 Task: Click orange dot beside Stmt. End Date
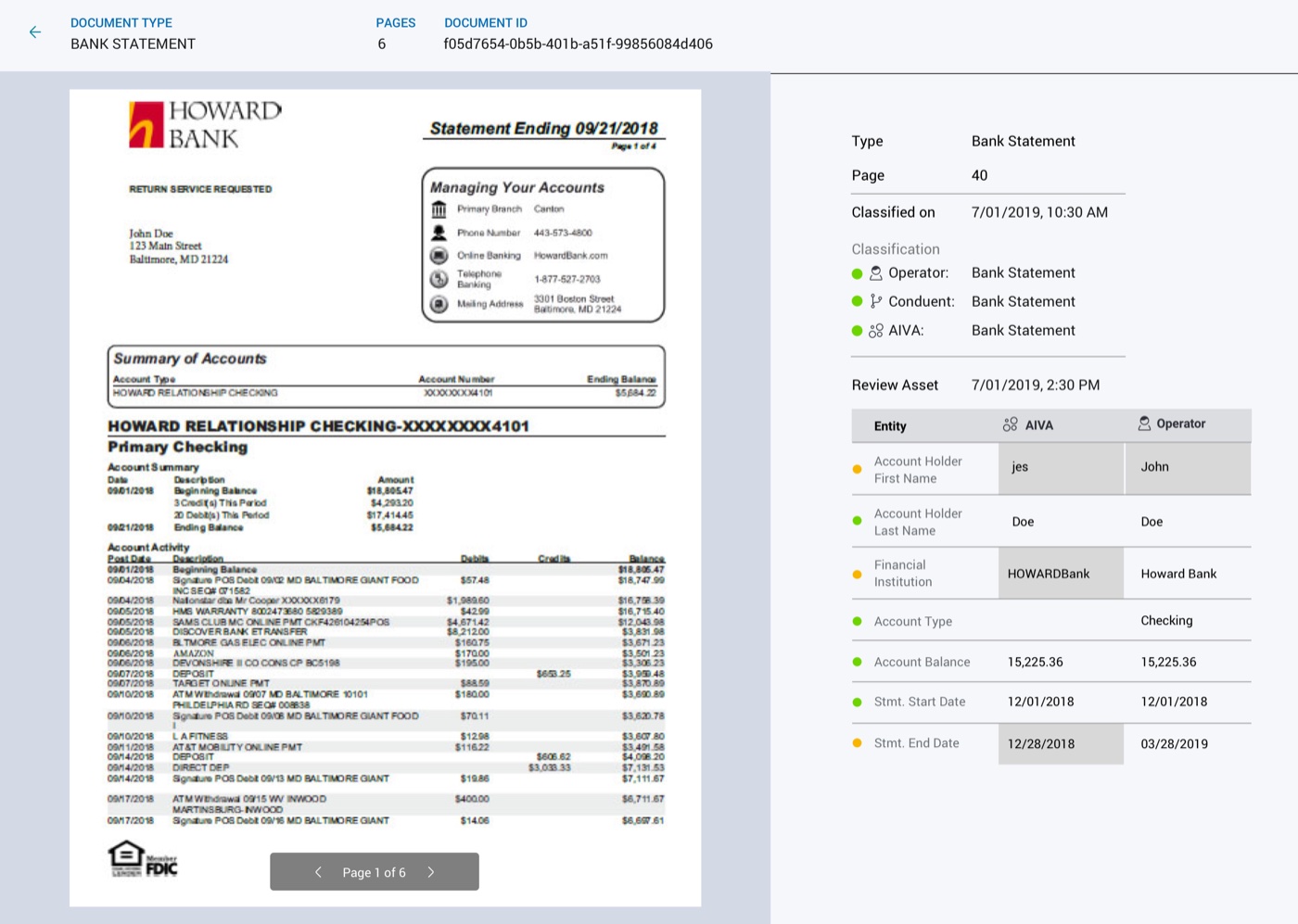[x=858, y=743]
